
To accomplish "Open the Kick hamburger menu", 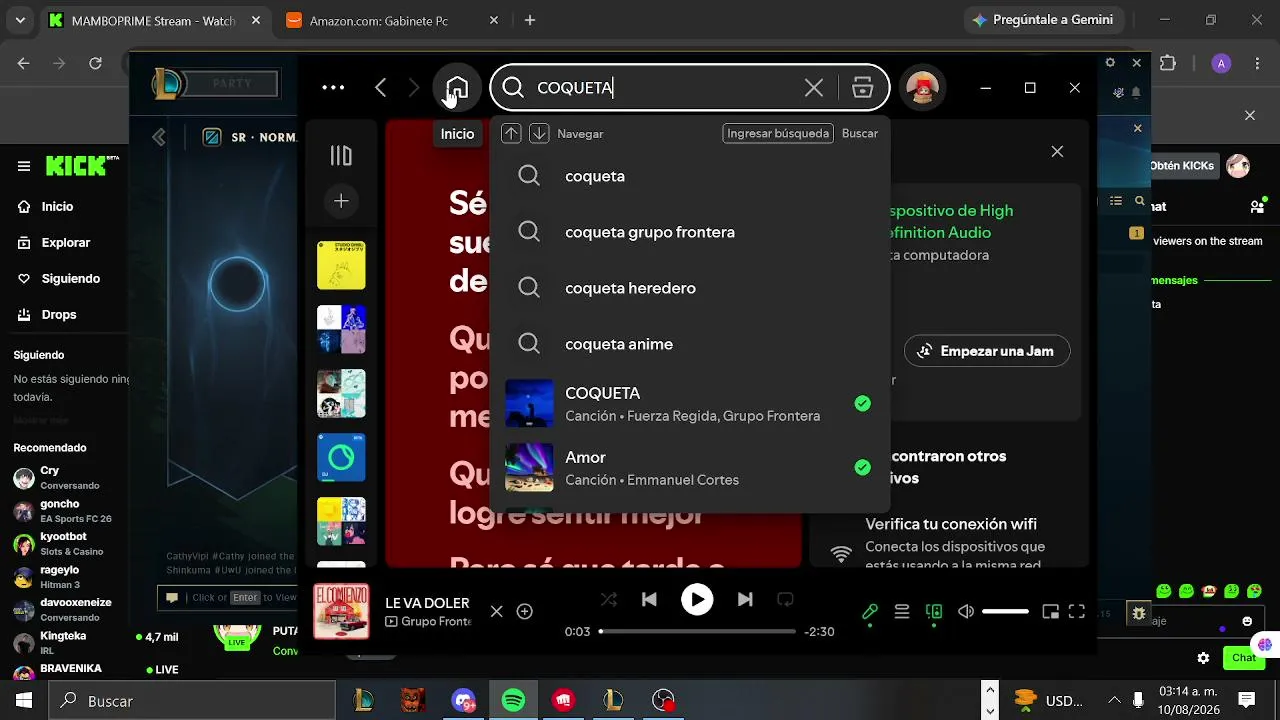I will tap(24, 166).
